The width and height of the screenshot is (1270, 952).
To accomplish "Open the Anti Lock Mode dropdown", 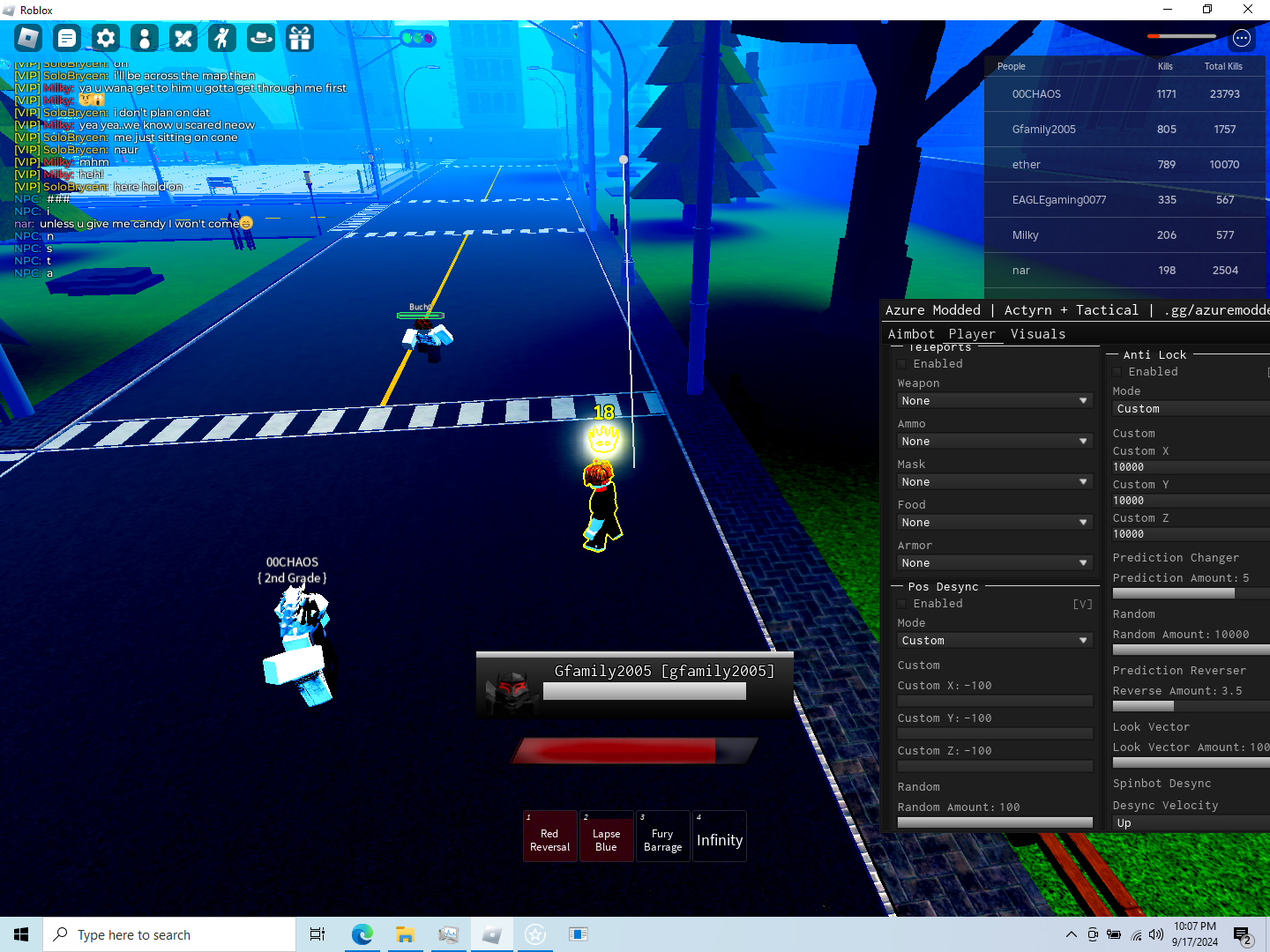I will tap(1191, 409).
